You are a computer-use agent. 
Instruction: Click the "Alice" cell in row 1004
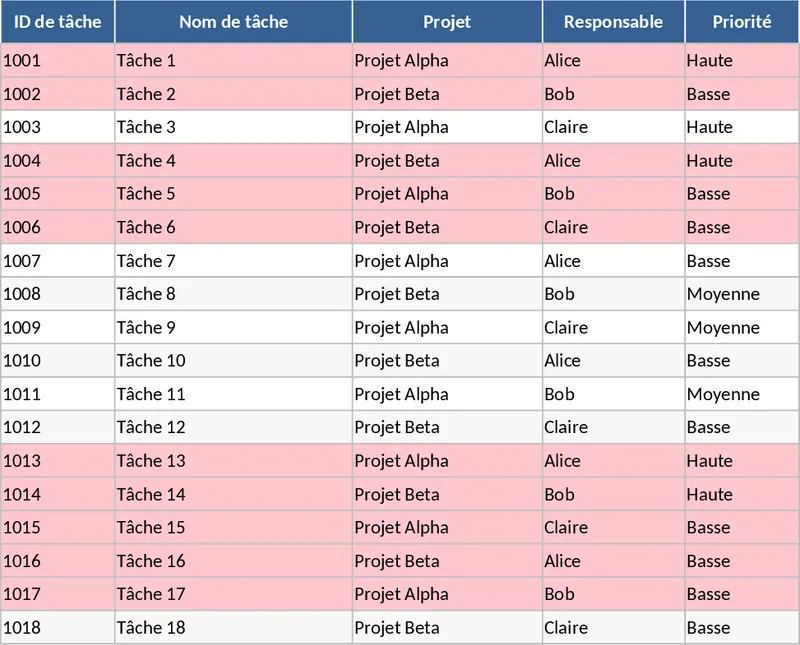(x=563, y=161)
